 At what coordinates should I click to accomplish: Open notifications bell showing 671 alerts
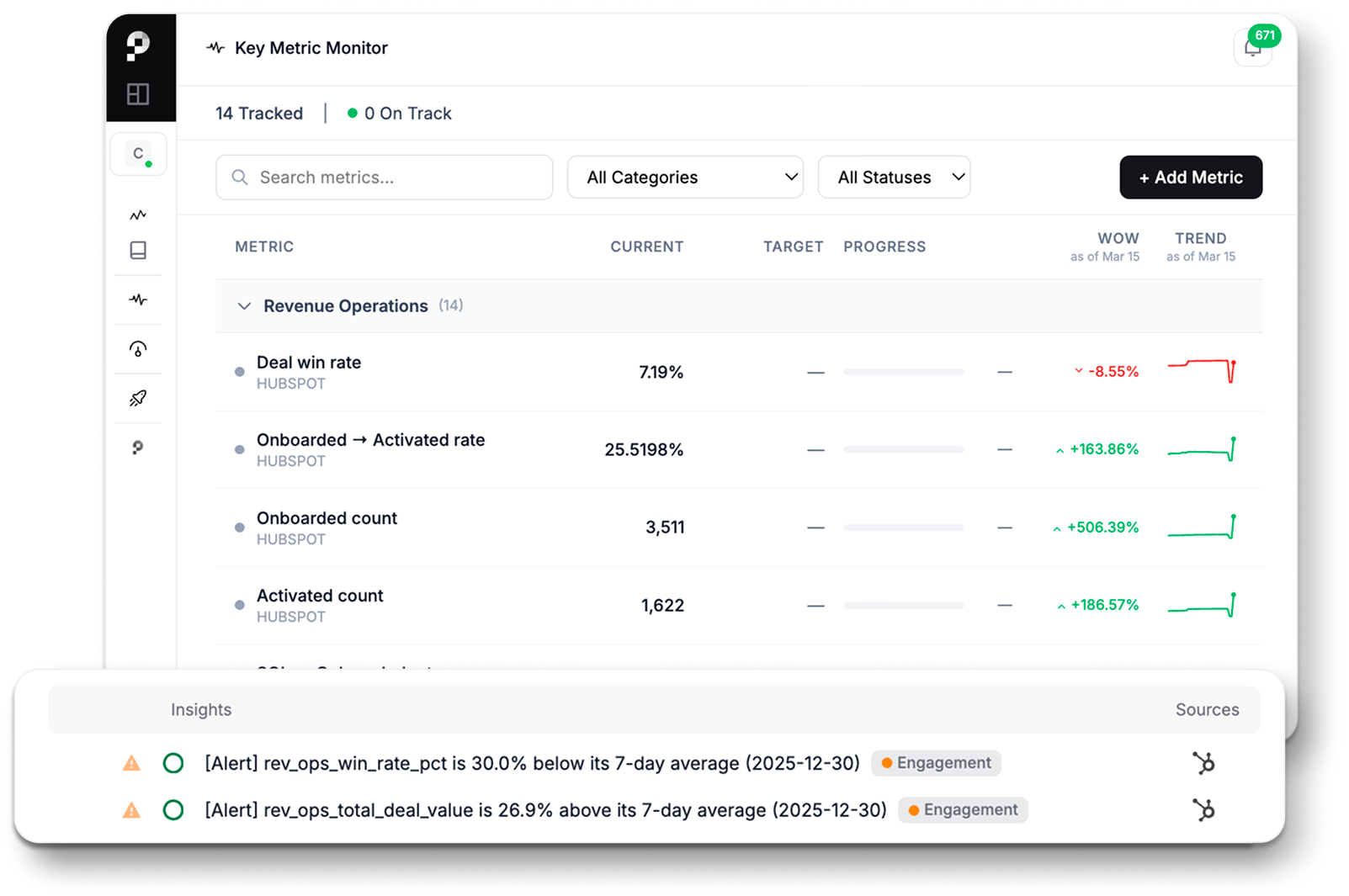[x=1252, y=48]
